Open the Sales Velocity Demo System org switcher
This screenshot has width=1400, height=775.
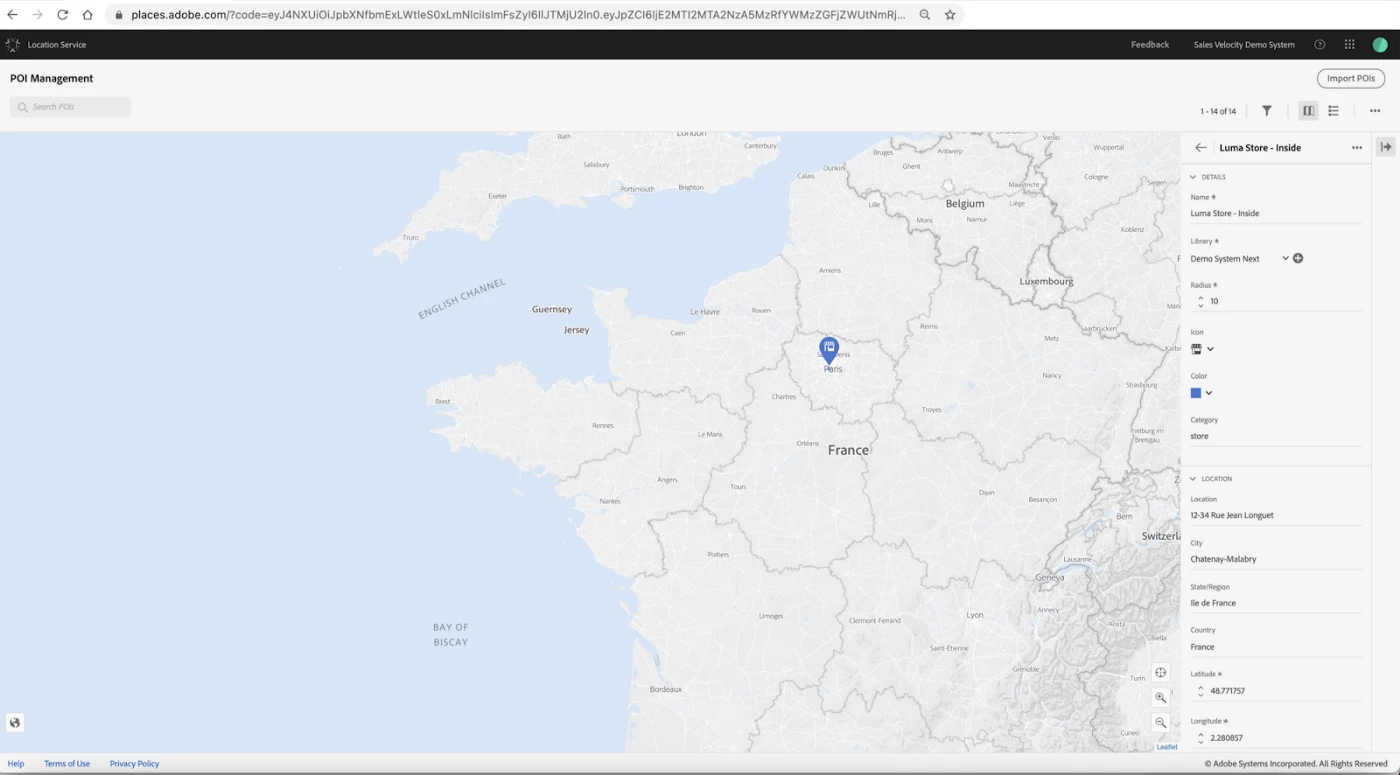pyautogui.click(x=1244, y=45)
